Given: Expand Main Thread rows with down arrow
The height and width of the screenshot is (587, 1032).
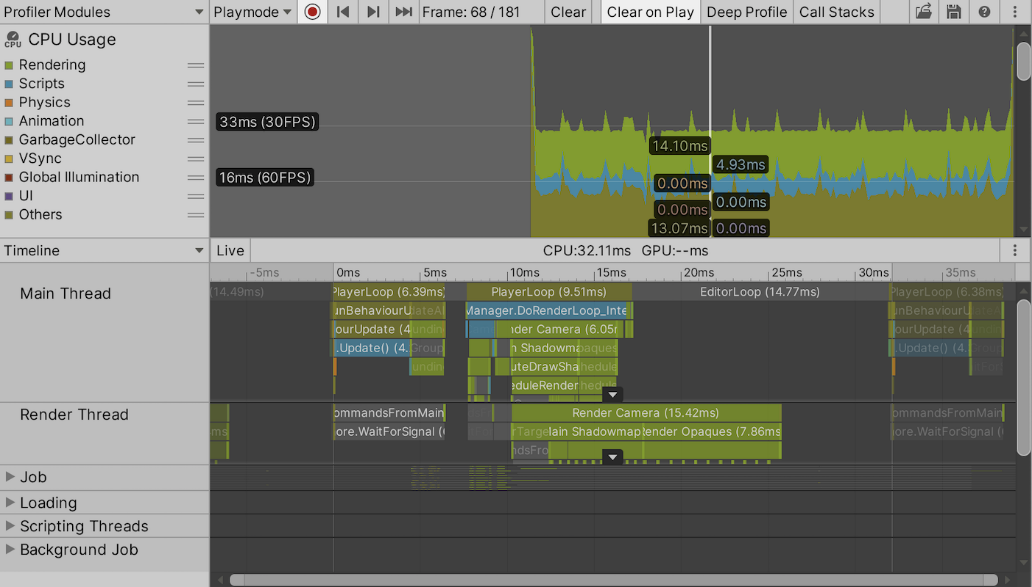Looking at the screenshot, I should pyautogui.click(x=613, y=394).
